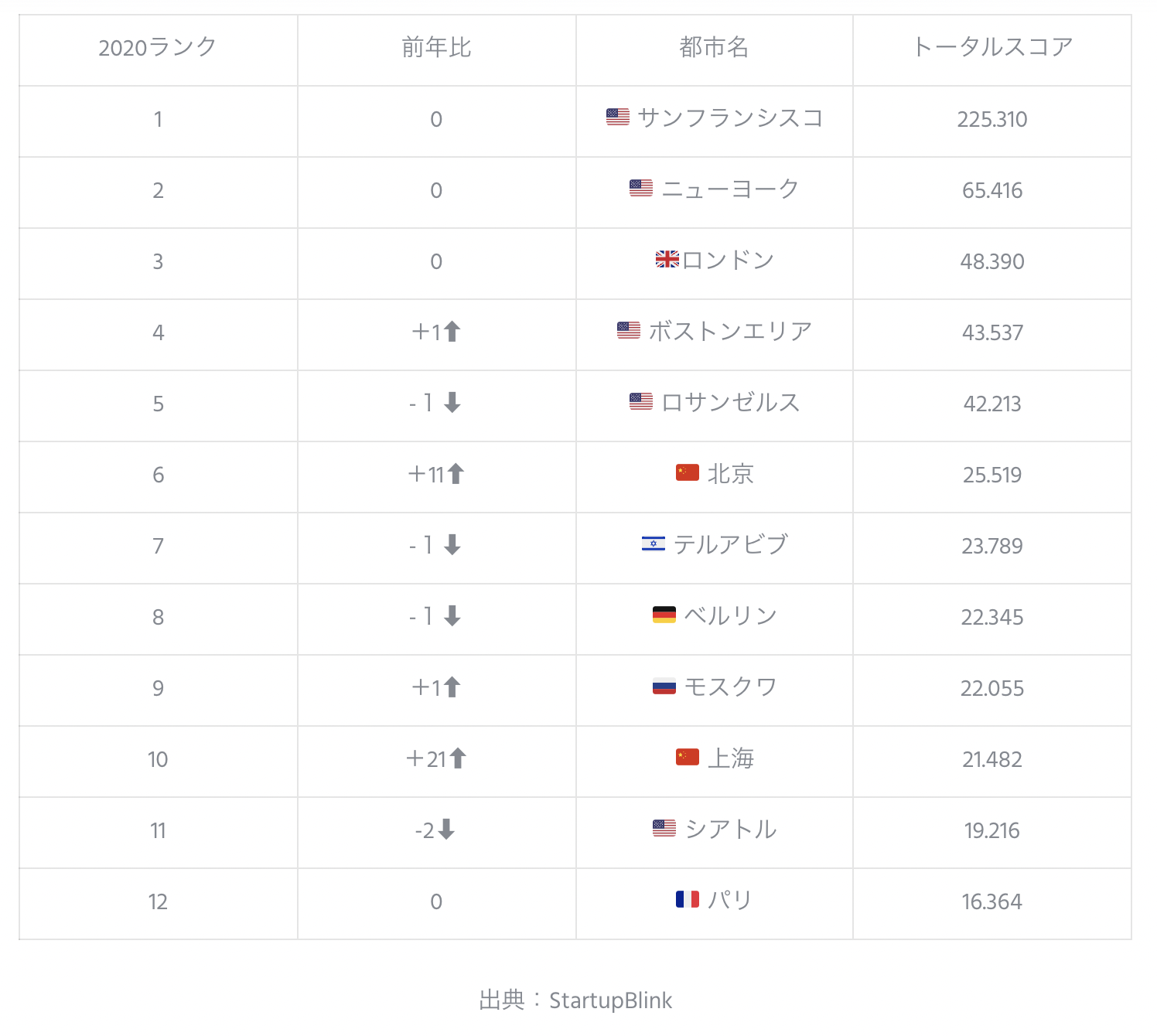The width and height of the screenshot is (1157, 1036).
Task: Click the China flag beside 北京
Action: 688,472
